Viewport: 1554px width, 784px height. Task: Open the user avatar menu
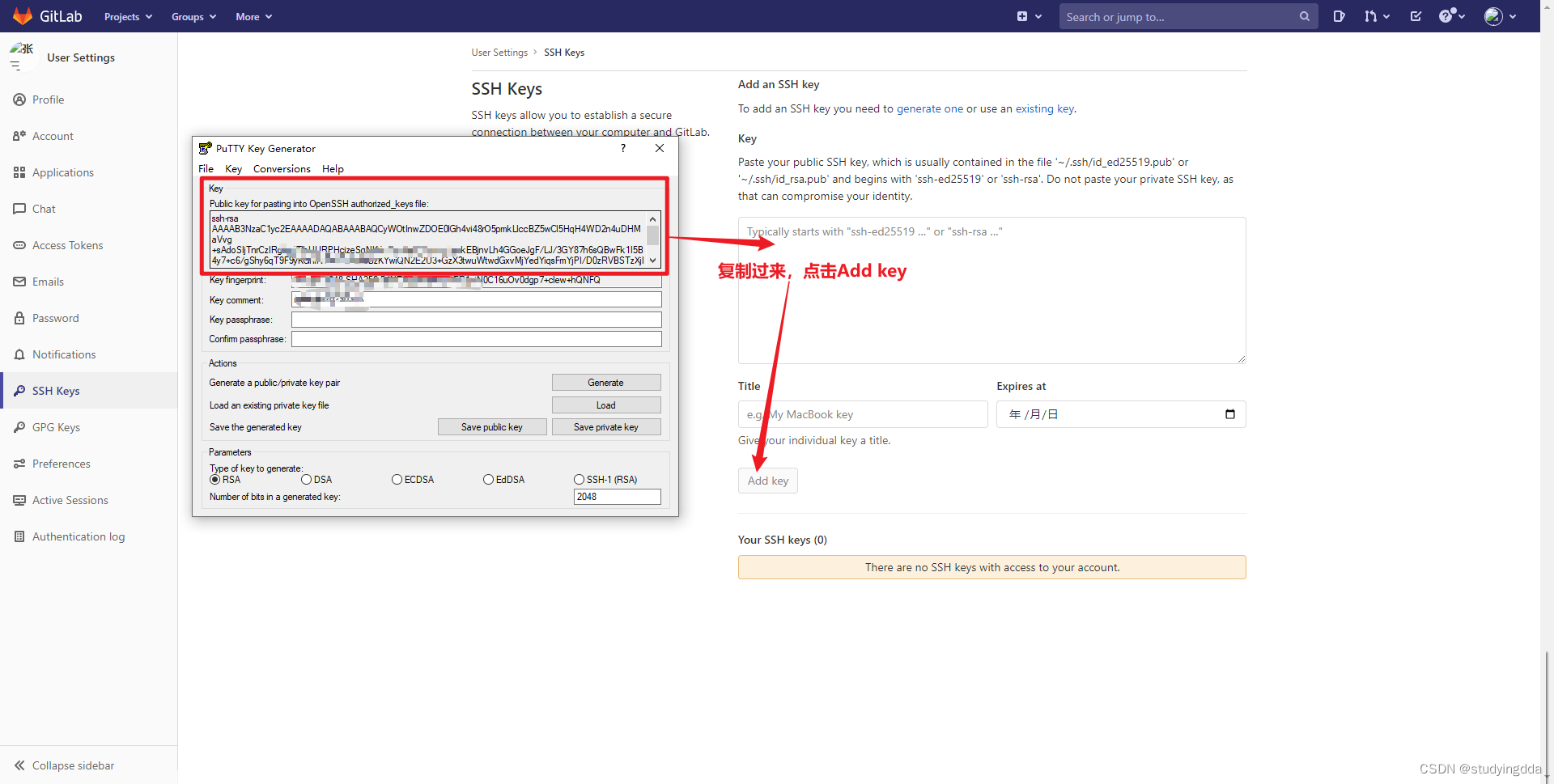(1500, 16)
